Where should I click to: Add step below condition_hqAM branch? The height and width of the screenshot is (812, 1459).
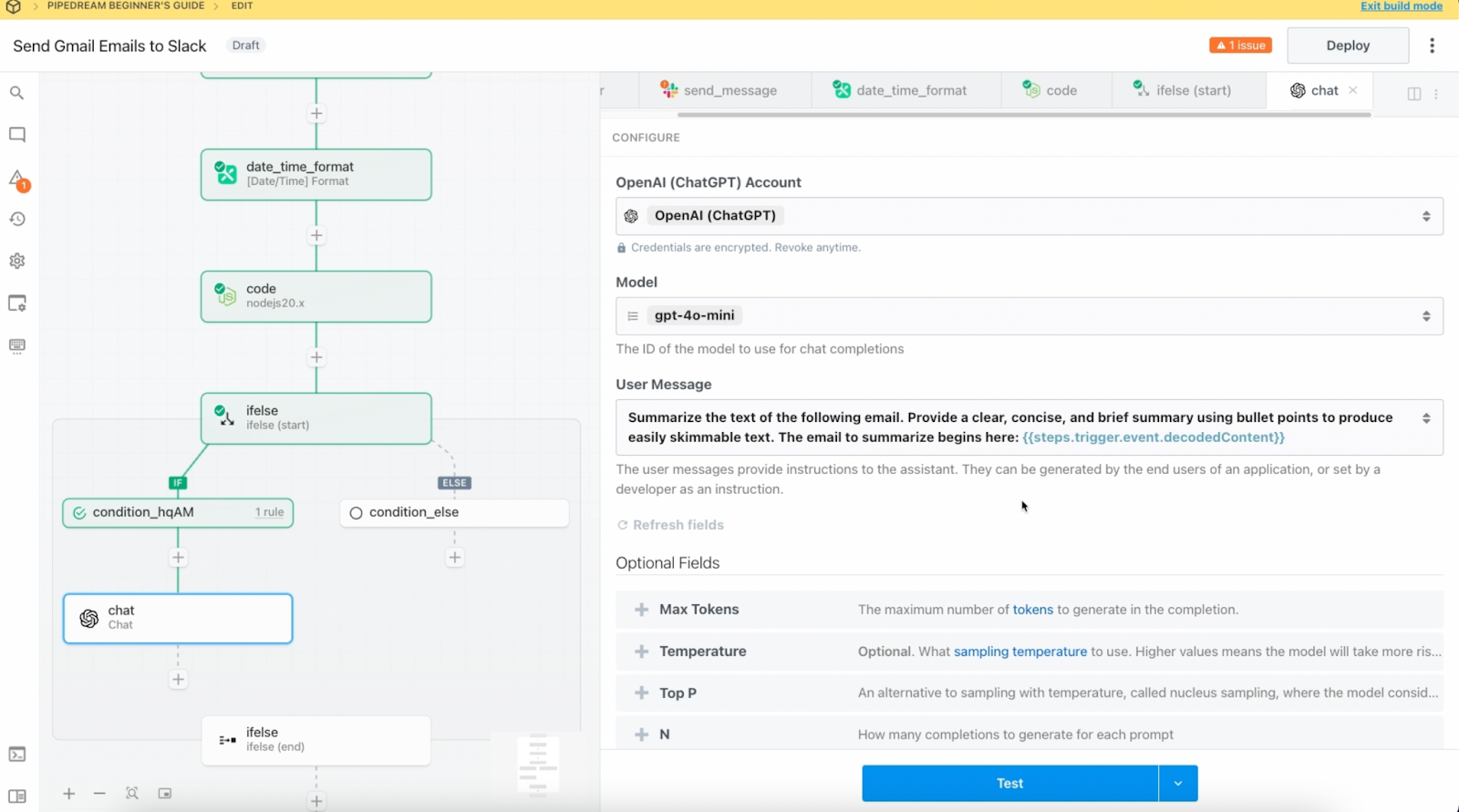178,557
